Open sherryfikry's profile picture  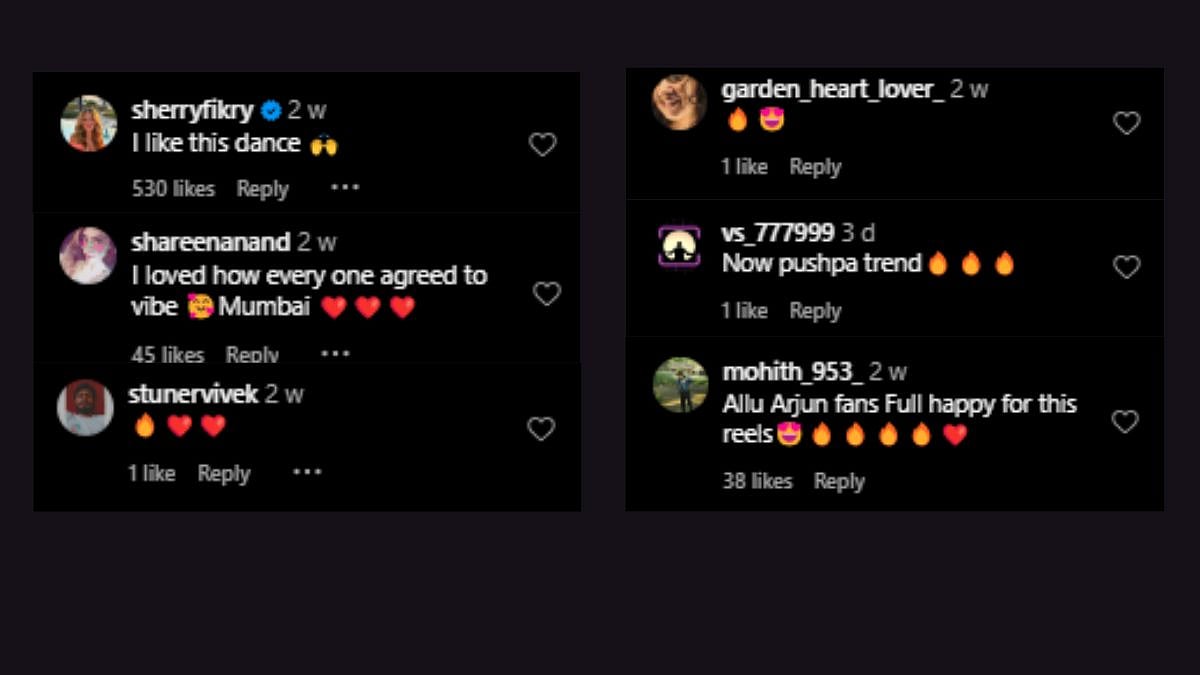pyautogui.click(x=89, y=124)
